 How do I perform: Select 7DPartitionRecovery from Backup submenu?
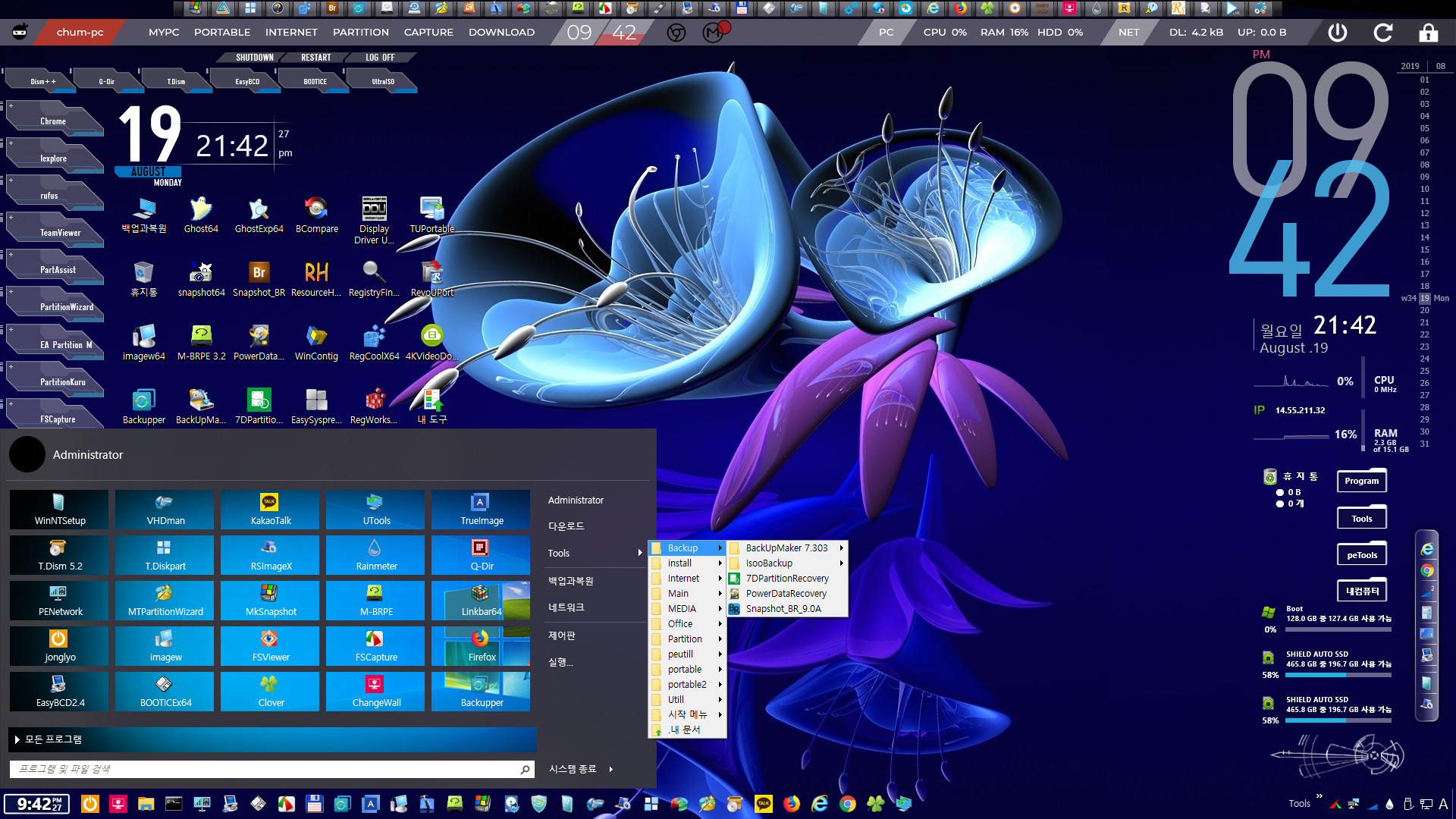(787, 579)
